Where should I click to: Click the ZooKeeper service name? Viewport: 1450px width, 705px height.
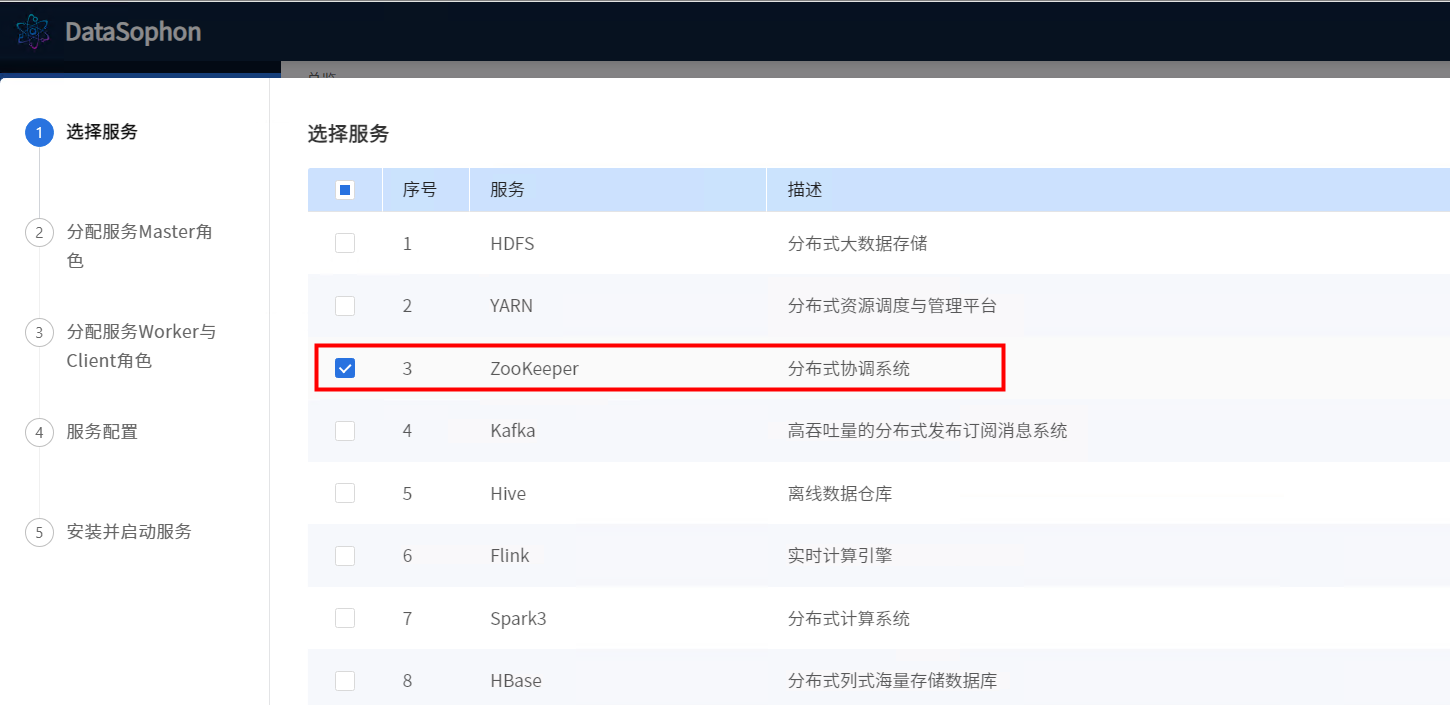point(534,368)
